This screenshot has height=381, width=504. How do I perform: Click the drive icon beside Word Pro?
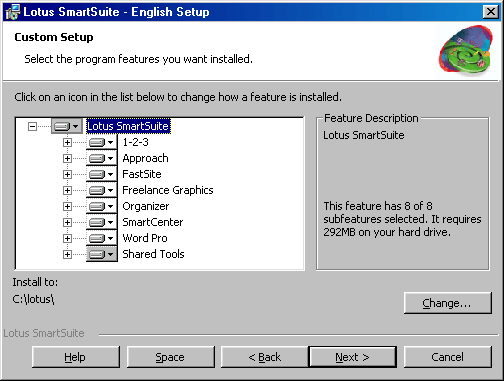point(102,238)
